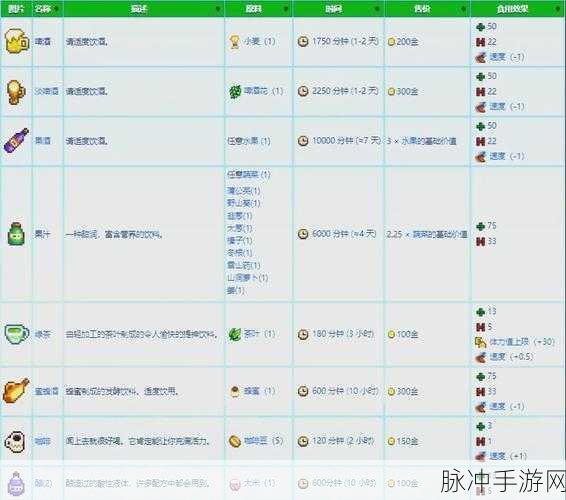
Task: Click the speed icon beside 速度 (+1) in coffee row
Action: (x=481, y=456)
